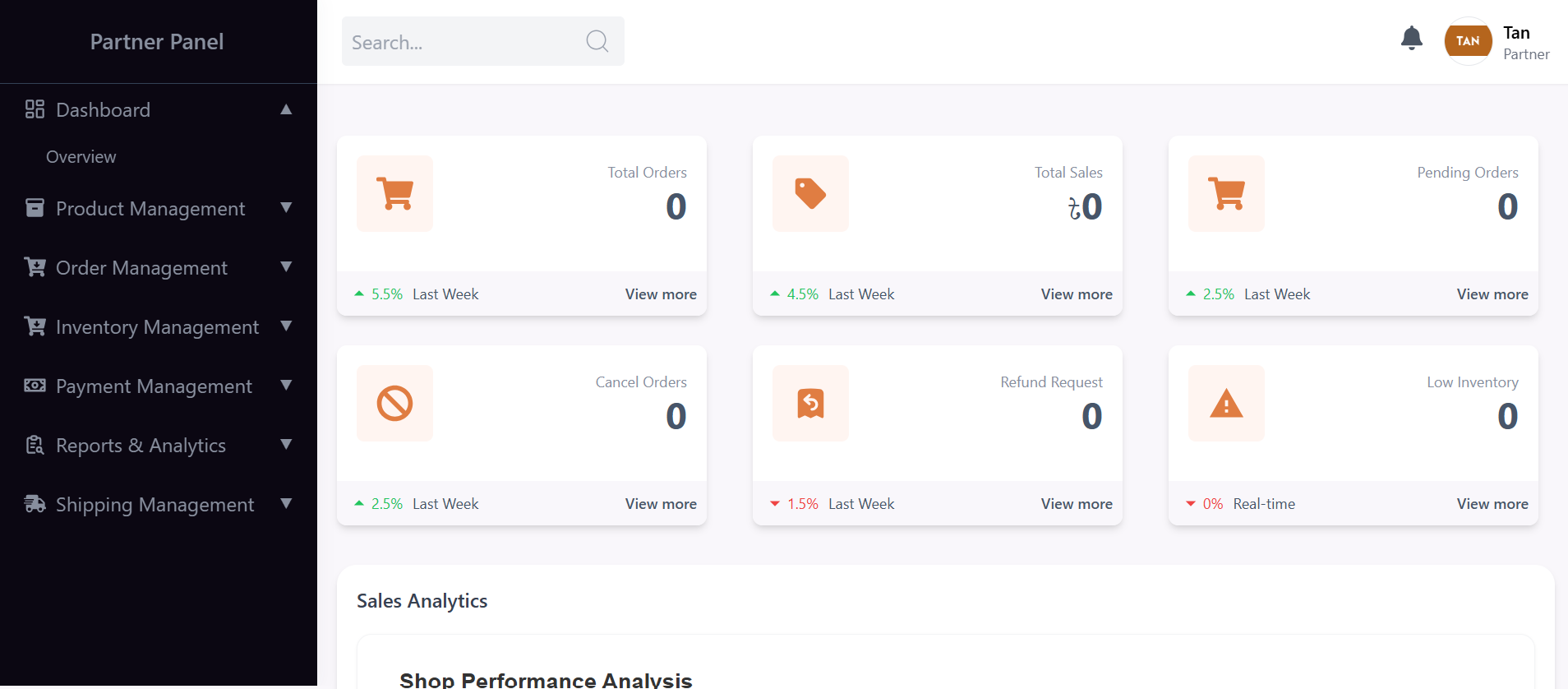Select Order Management in sidebar
The width and height of the screenshot is (1568, 689).
point(141,268)
